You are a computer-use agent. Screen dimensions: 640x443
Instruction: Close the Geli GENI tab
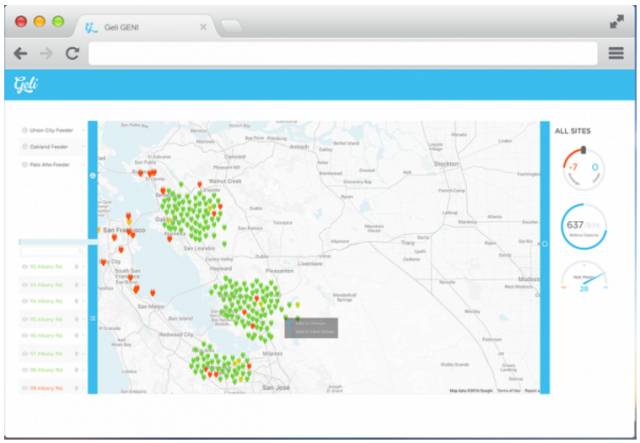click(204, 27)
